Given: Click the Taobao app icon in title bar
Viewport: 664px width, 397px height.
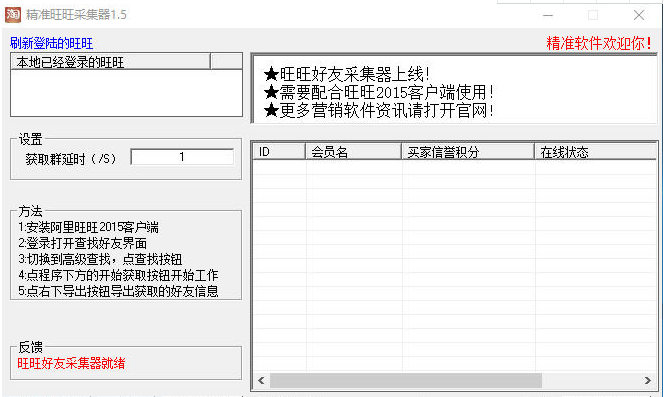Looking at the screenshot, I should point(13,15).
